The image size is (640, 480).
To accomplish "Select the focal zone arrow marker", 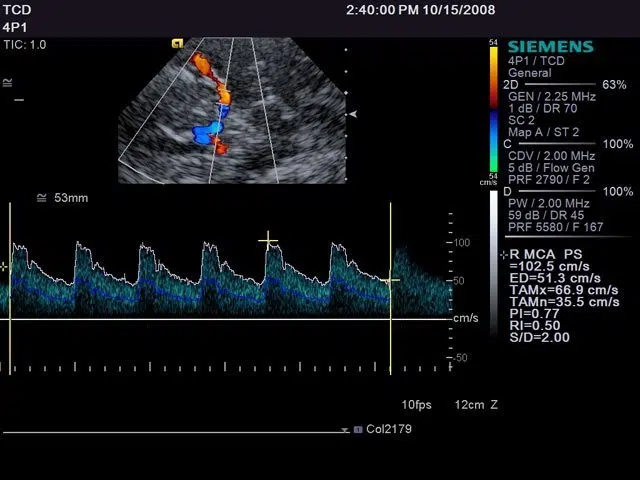I will coord(351,115).
